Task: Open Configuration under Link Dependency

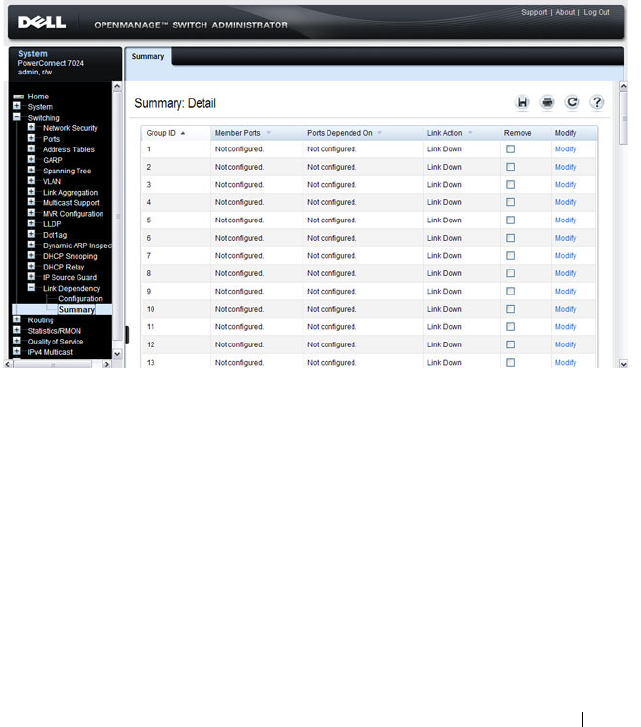Action: (x=80, y=299)
